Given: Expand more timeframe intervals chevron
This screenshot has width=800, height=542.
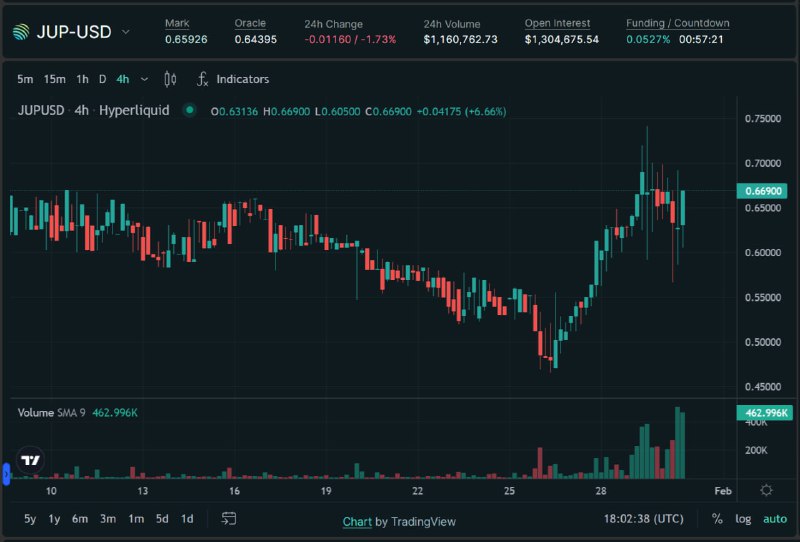Looking at the screenshot, I should point(144,79).
